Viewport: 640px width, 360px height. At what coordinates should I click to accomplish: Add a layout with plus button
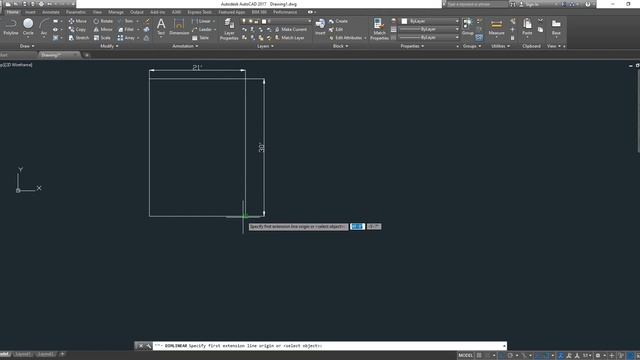(62, 354)
